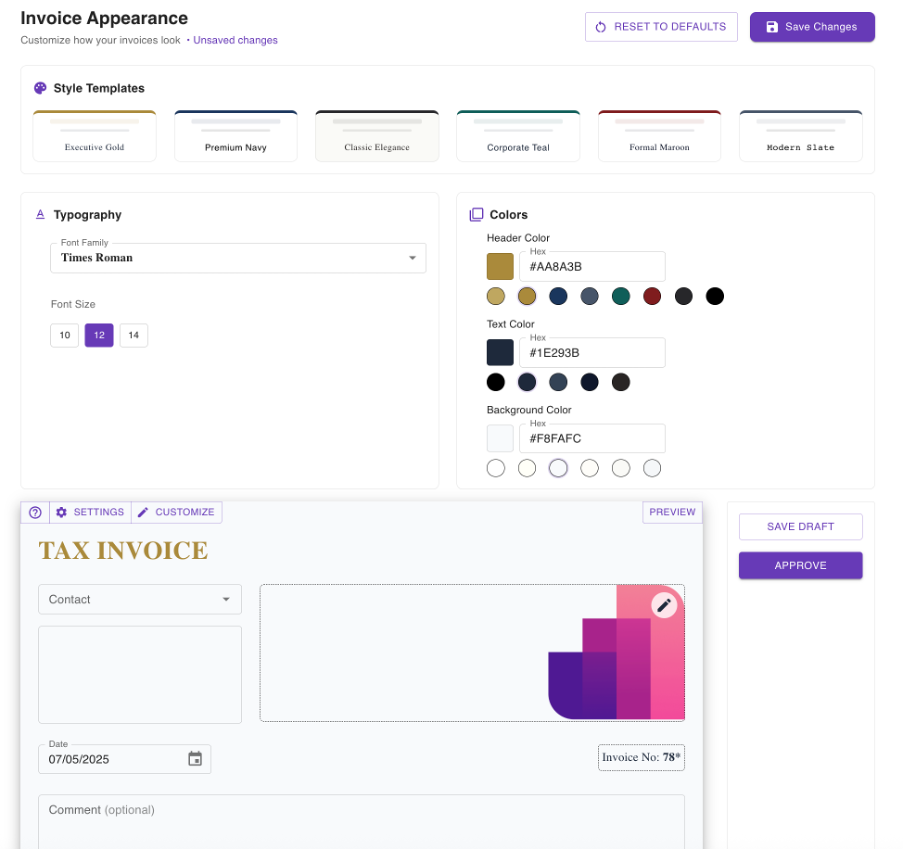Click the pencil edit icon on logo
904x850 pixels.
tap(664, 605)
